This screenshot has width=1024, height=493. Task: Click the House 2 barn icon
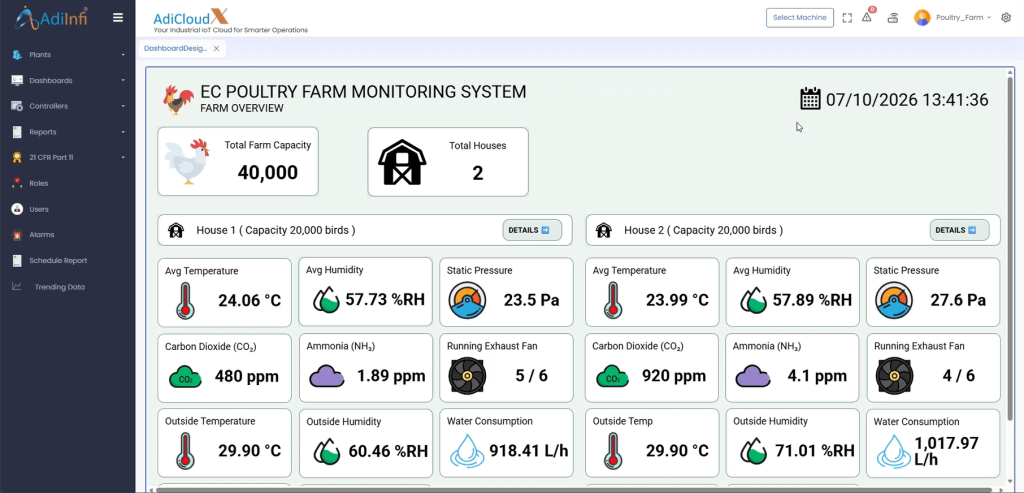pyautogui.click(x=603, y=231)
